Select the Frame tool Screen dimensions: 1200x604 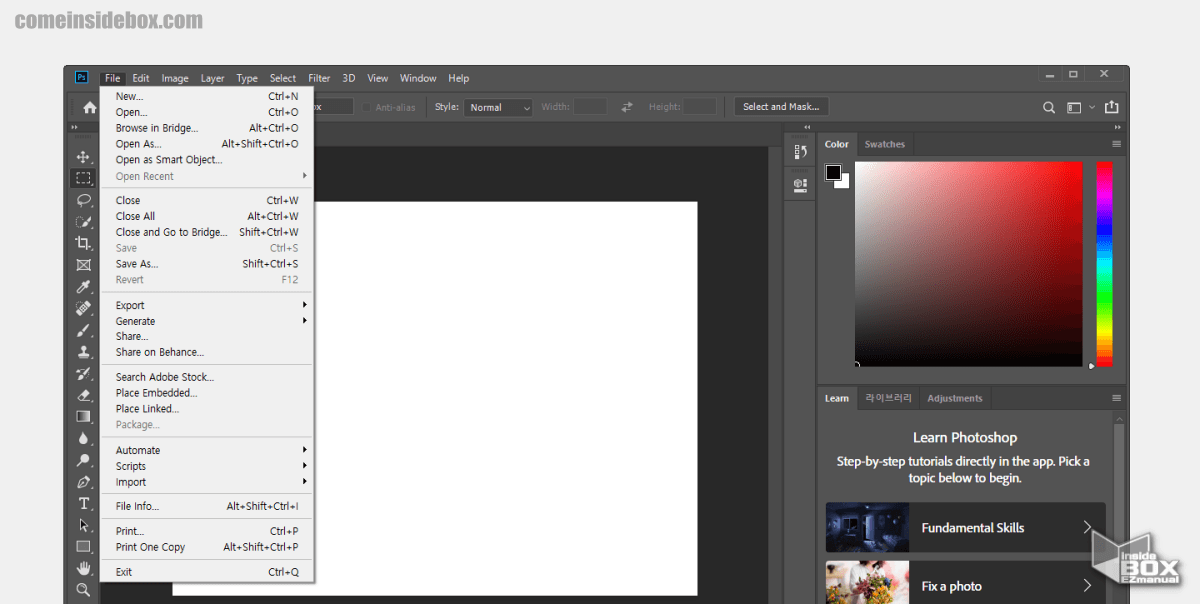point(84,265)
